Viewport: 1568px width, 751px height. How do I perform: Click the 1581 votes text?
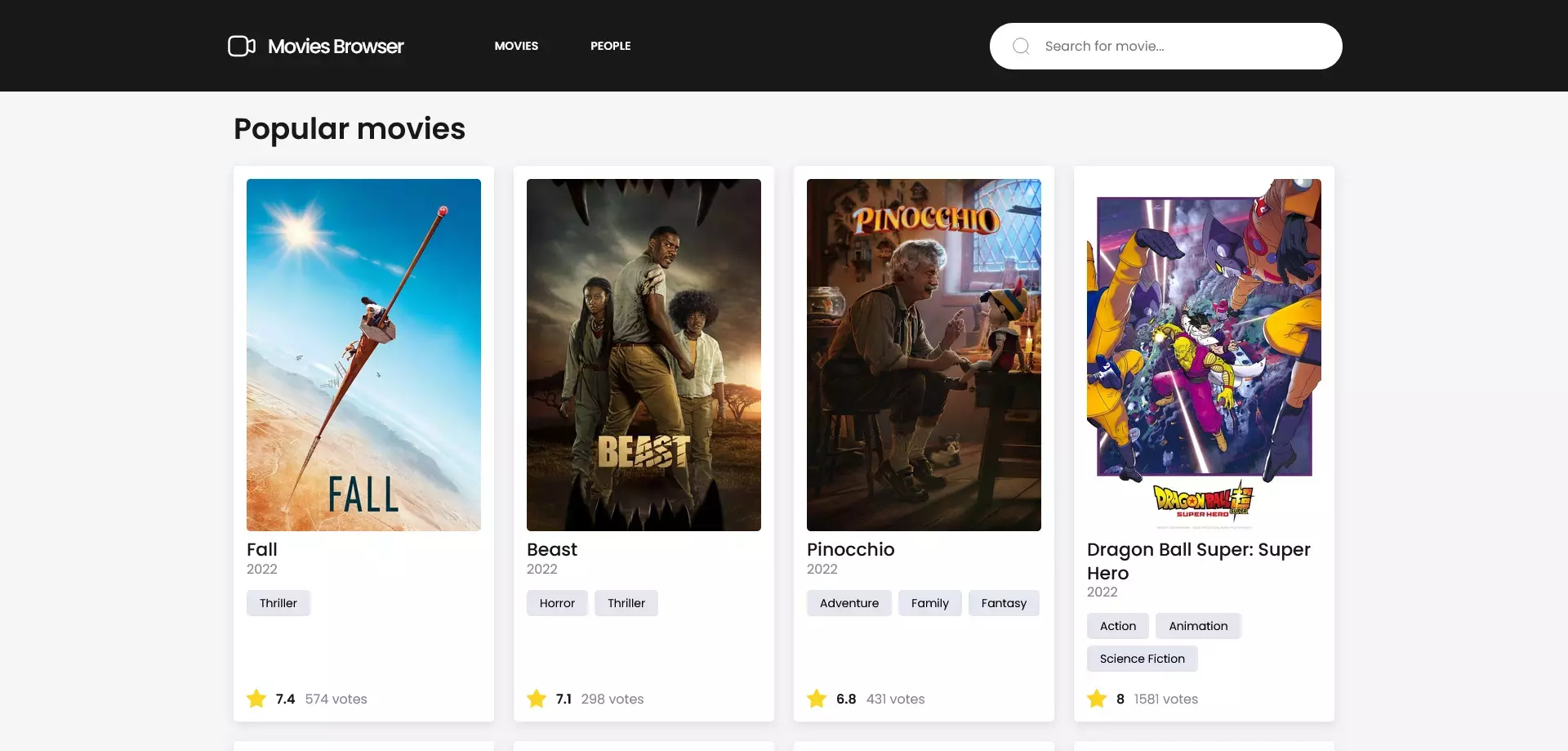tap(1166, 699)
